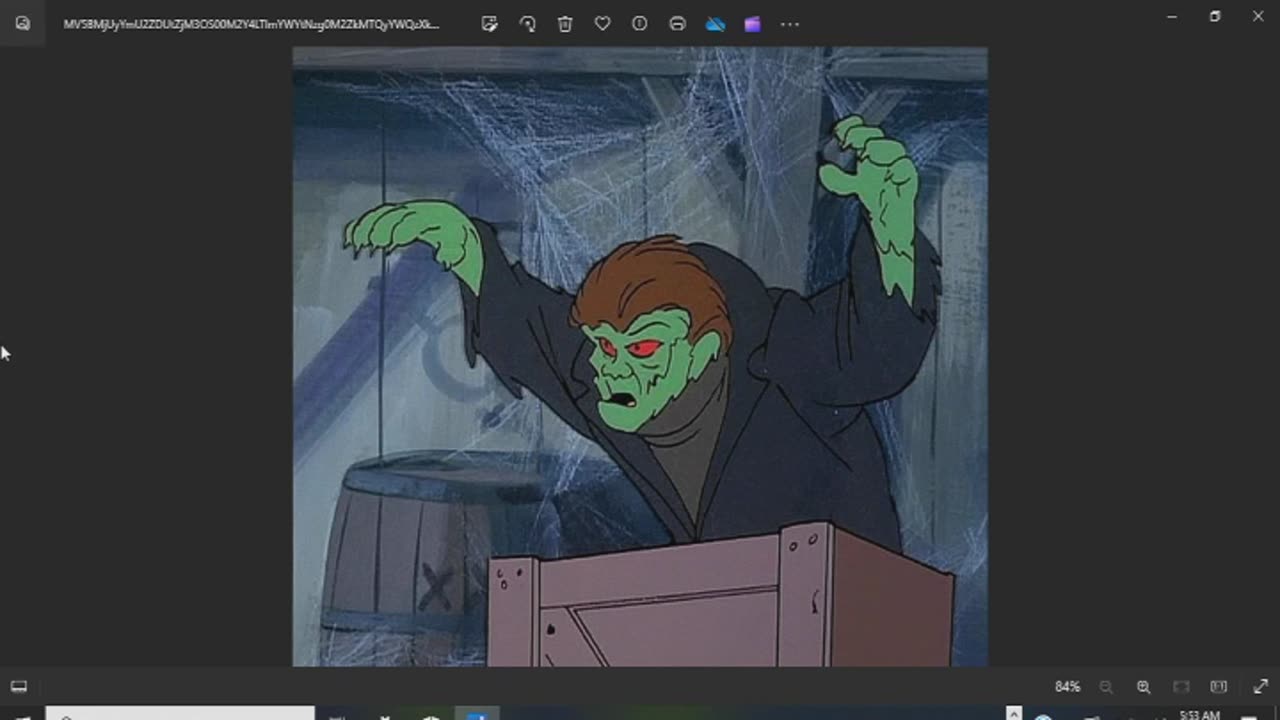Enter full screen with the expand arrows

[x=1260, y=687]
